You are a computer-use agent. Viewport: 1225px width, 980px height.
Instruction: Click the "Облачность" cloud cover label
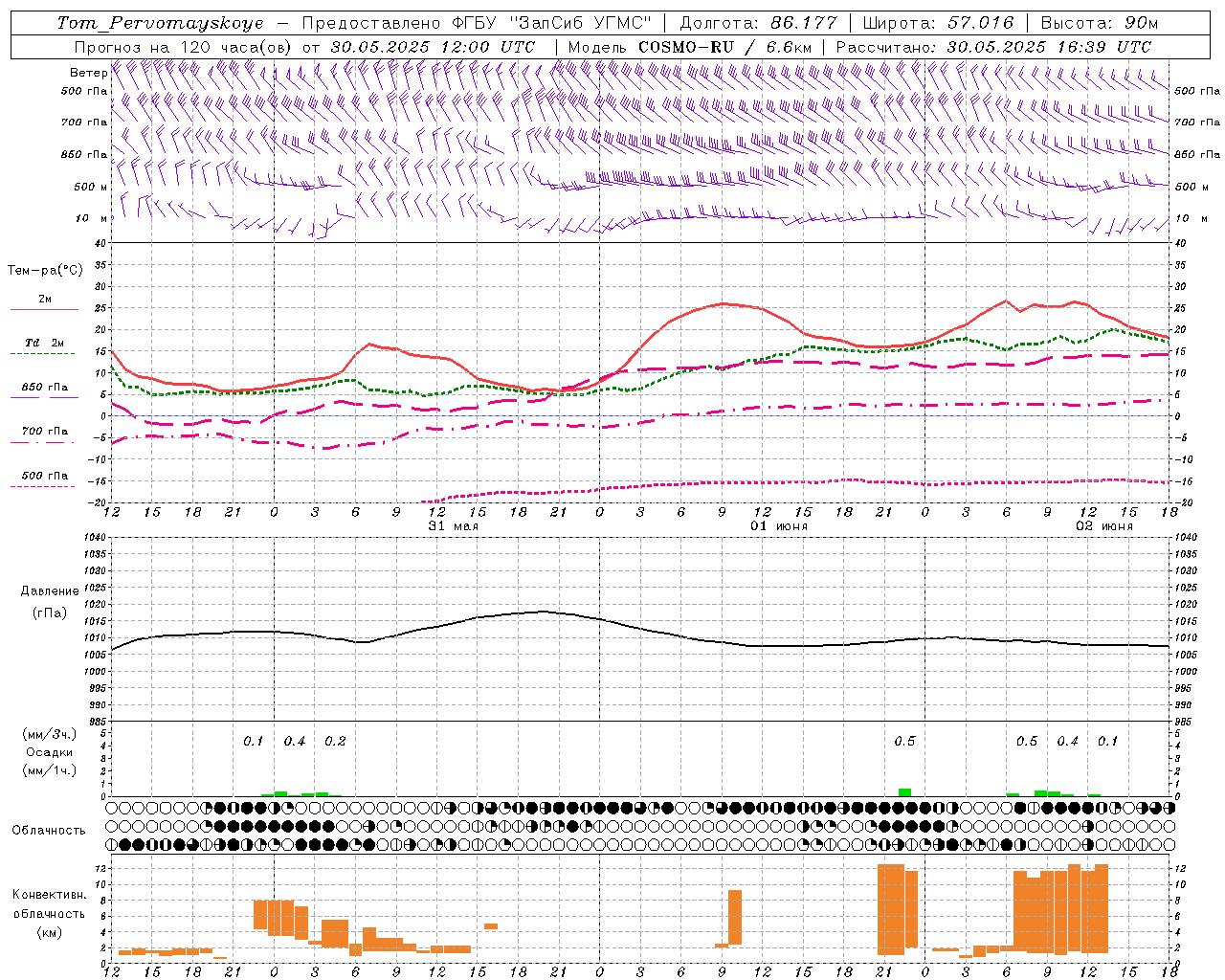[49, 830]
